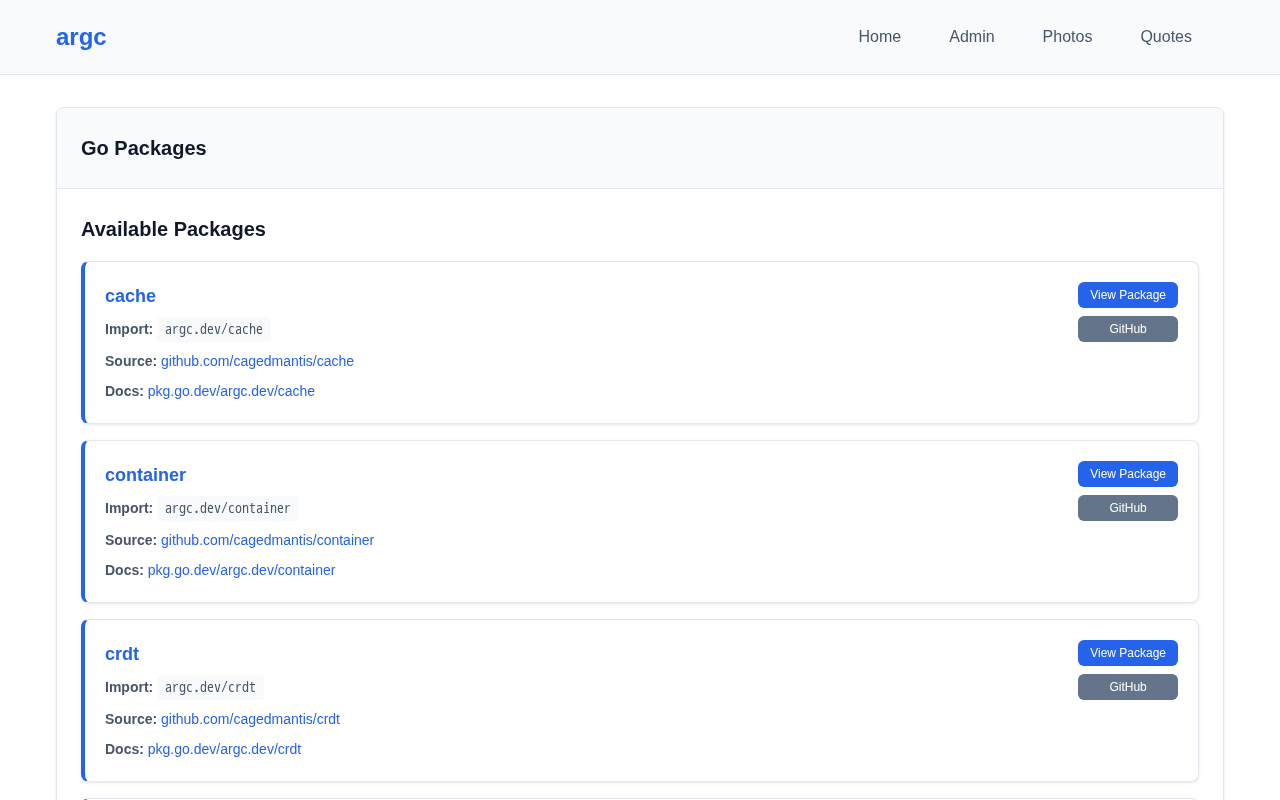Viewport: 1280px width, 800px height.
Task: Visit pkg.go.dev/argc.dev/cache docs link
Action: pos(231,391)
